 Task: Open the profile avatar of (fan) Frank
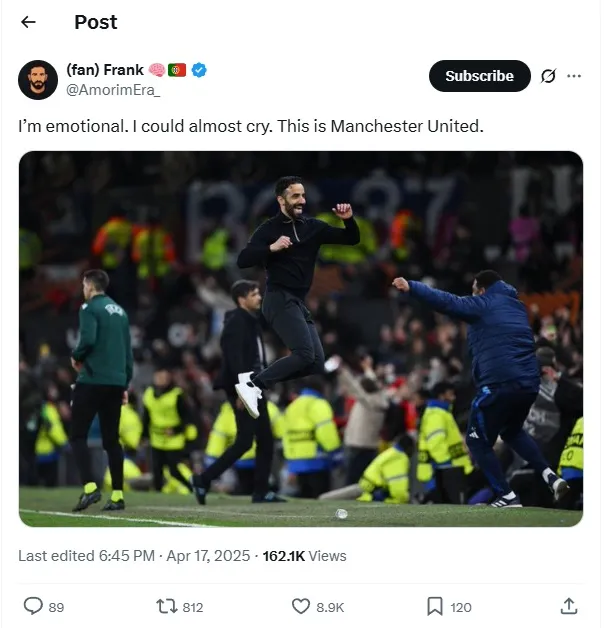coord(38,80)
